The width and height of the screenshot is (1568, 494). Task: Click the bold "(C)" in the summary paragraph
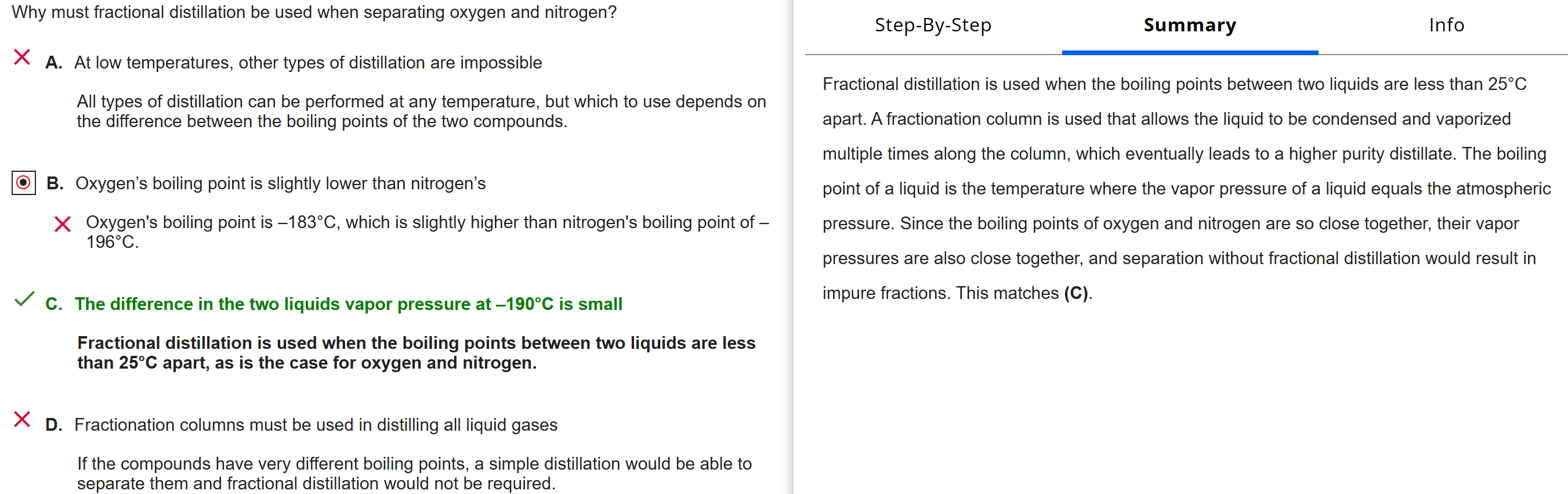click(x=1075, y=293)
